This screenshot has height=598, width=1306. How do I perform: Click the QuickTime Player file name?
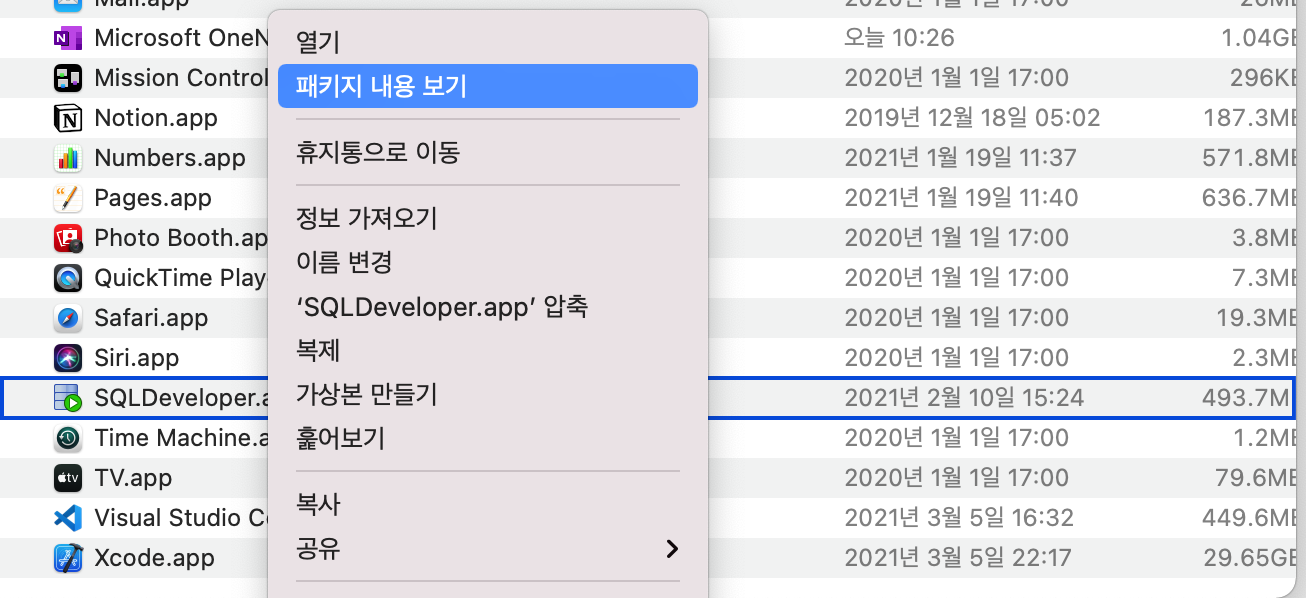pyautogui.click(x=181, y=278)
